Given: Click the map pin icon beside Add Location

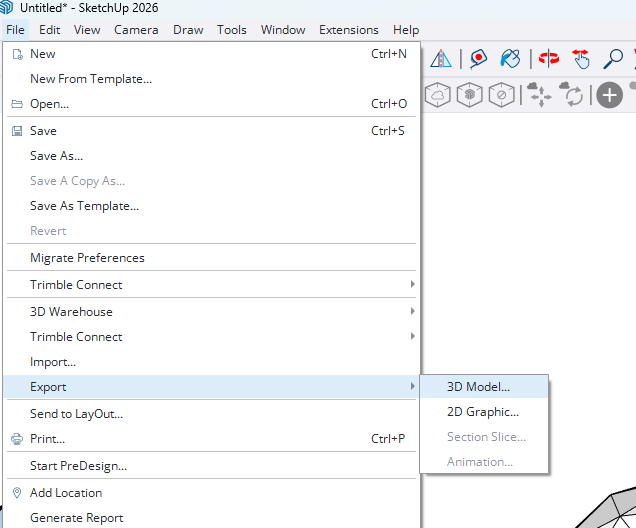Looking at the screenshot, I should [17, 493].
